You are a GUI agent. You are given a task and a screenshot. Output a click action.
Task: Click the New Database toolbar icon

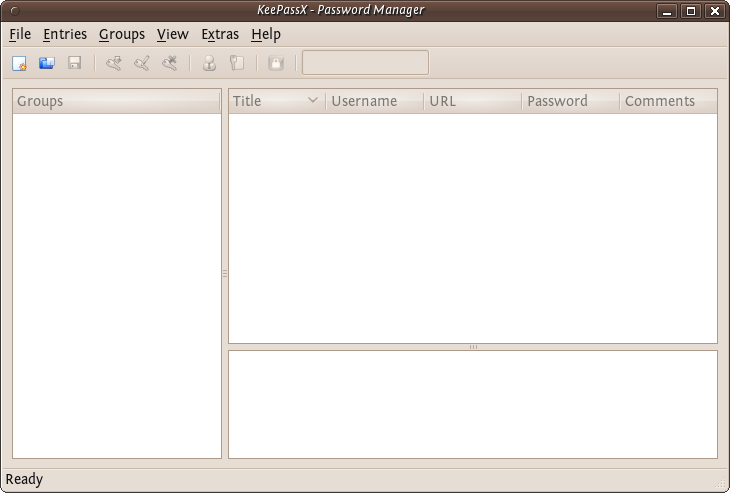click(x=19, y=63)
